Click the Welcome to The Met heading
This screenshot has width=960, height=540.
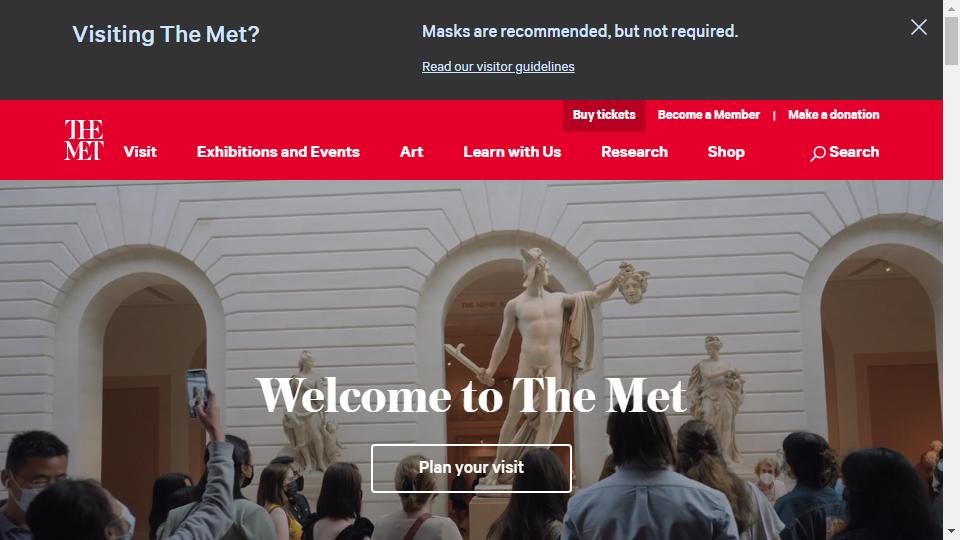click(471, 397)
